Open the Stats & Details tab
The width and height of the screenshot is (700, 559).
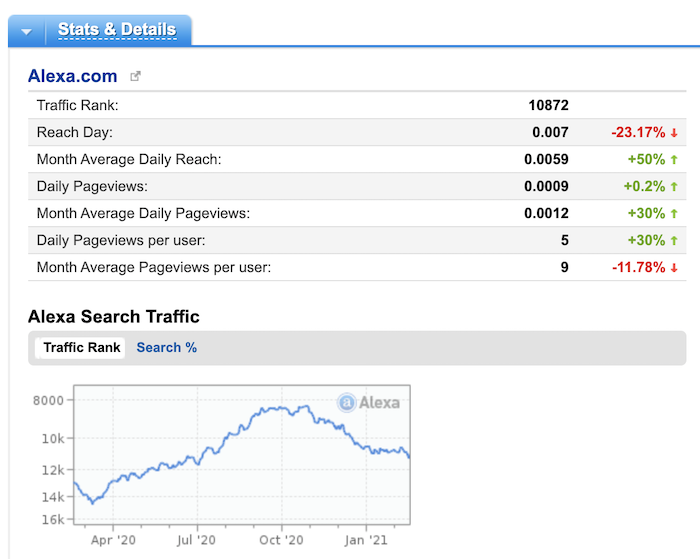[x=117, y=29]
